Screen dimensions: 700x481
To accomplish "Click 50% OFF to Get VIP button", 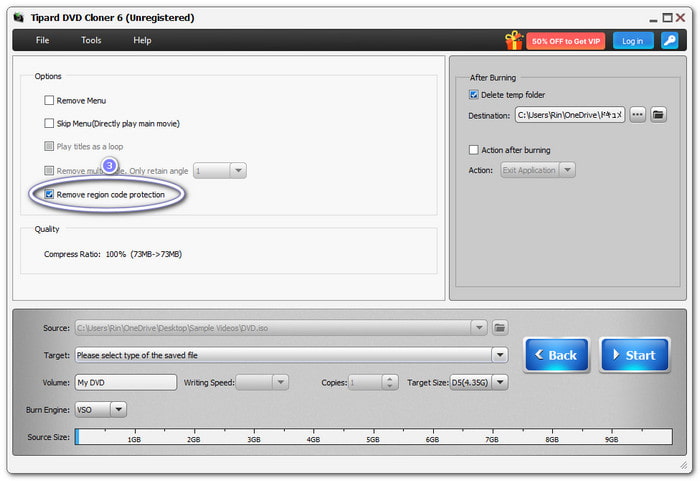I will click(566, 41).
